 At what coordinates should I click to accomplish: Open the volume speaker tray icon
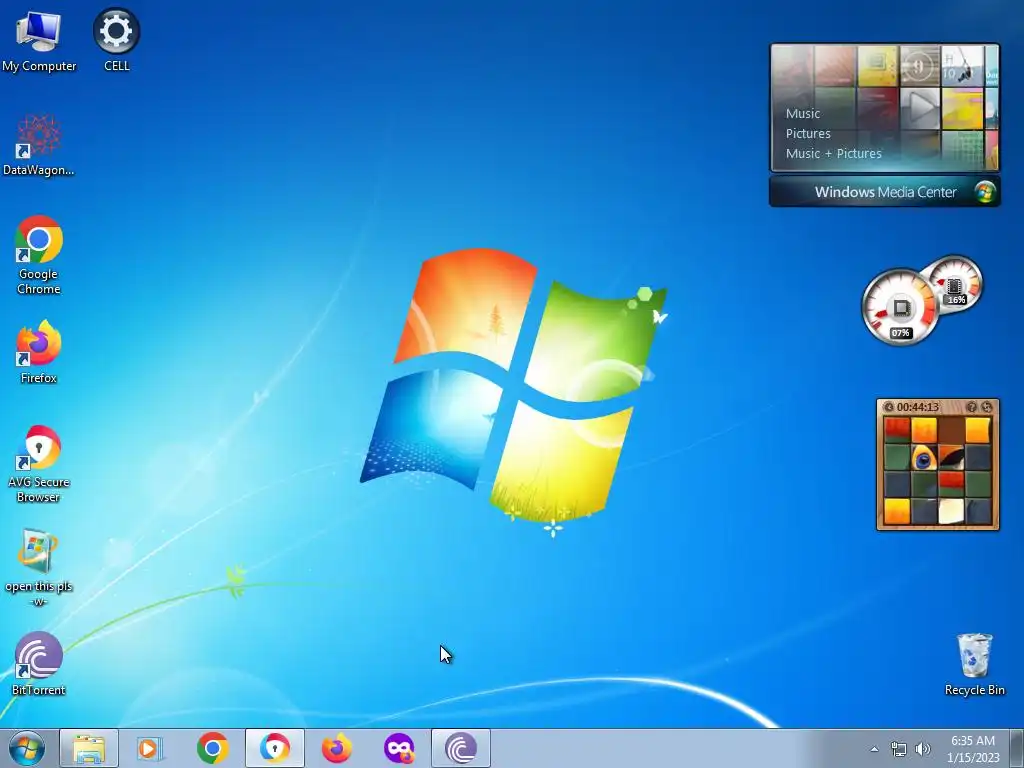tap(923, 749)
